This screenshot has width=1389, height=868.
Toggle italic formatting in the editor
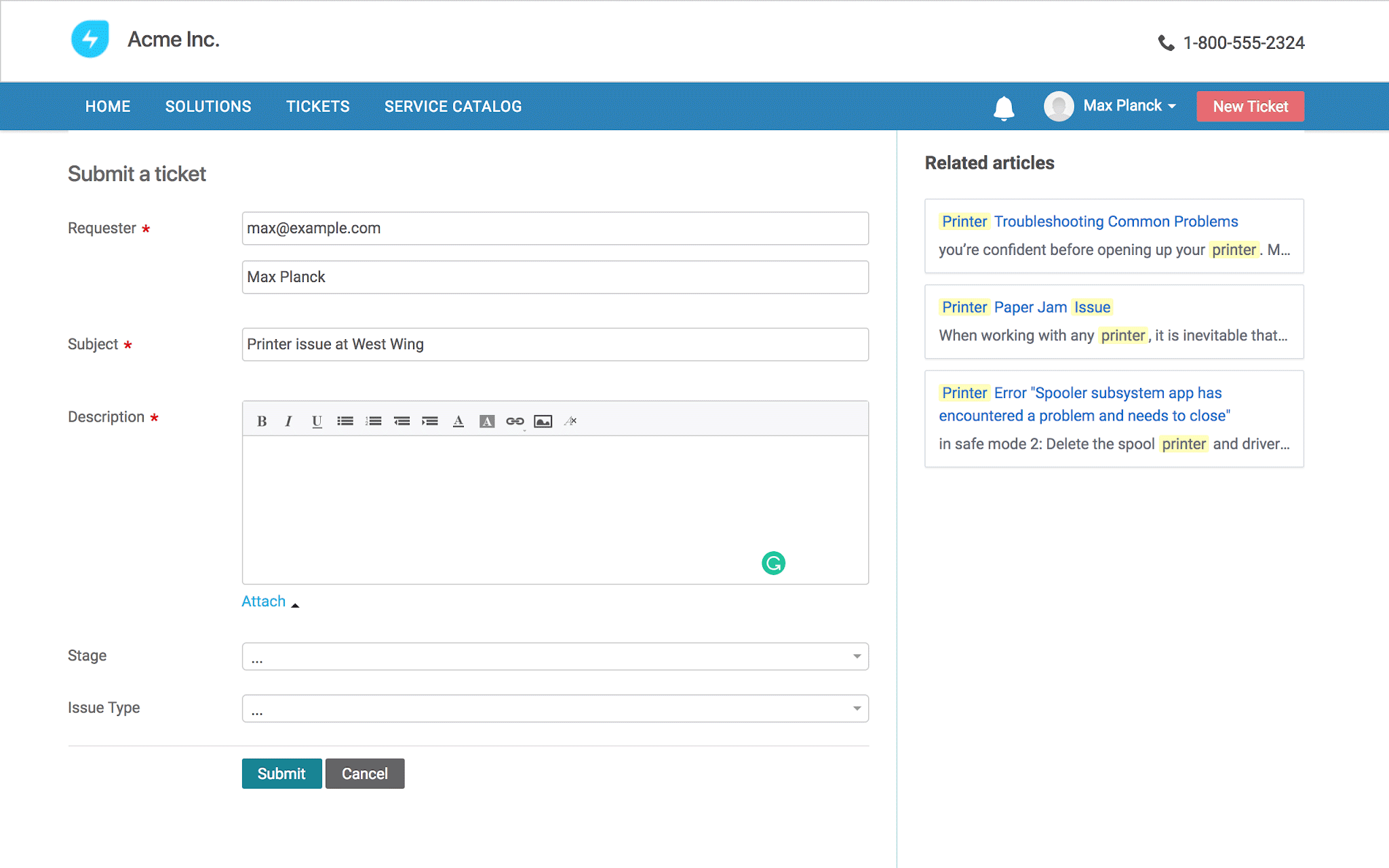(x=288, y=421)
